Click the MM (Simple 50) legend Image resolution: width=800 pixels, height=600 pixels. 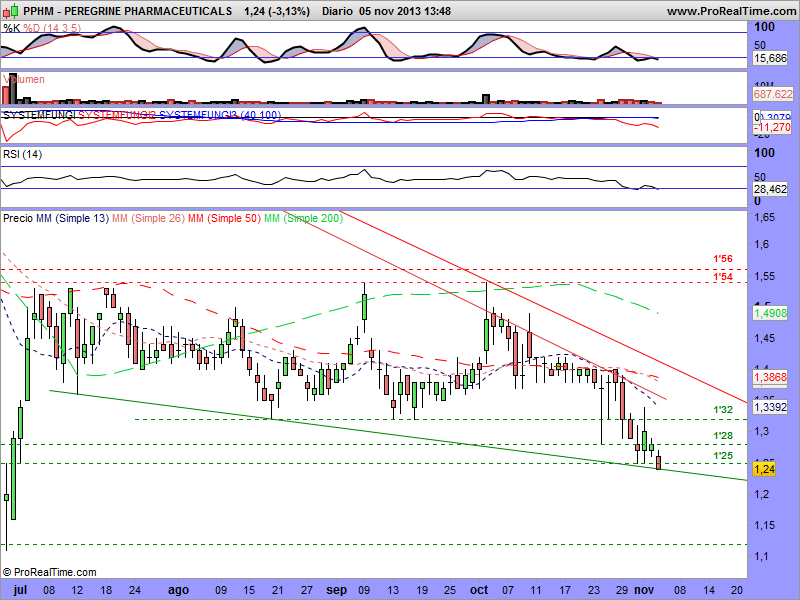[x=224, y=218]
